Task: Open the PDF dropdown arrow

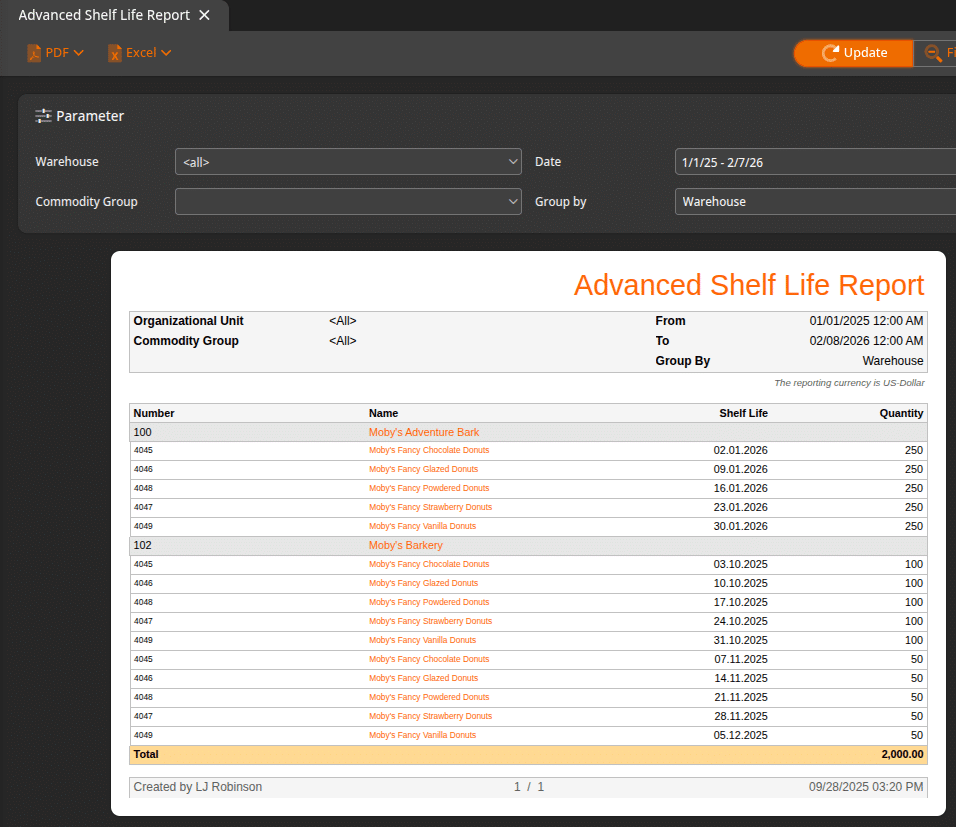Action: 79,53
